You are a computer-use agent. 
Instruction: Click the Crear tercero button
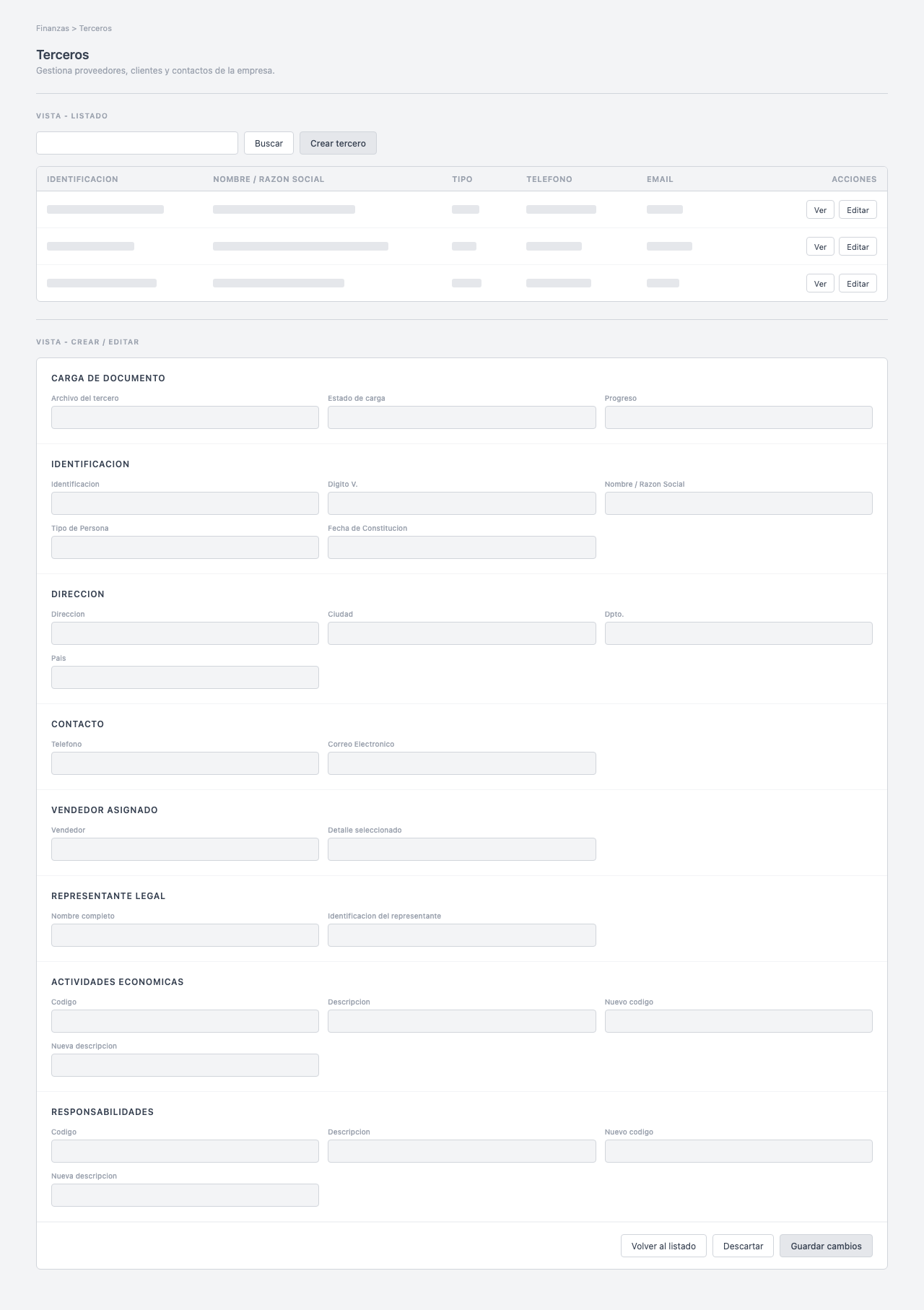[x=338, y=143]
